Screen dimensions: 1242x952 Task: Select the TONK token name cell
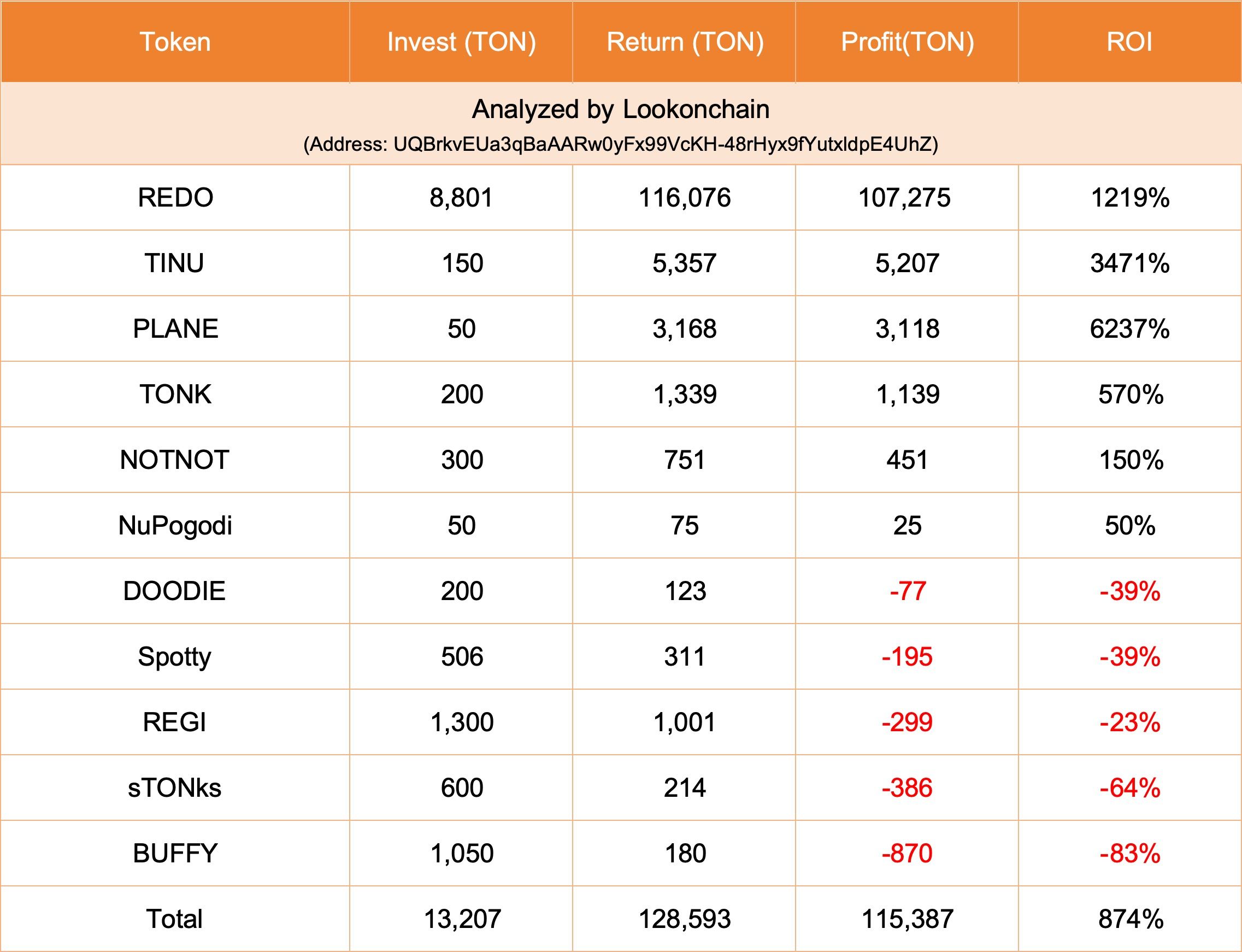175,395
